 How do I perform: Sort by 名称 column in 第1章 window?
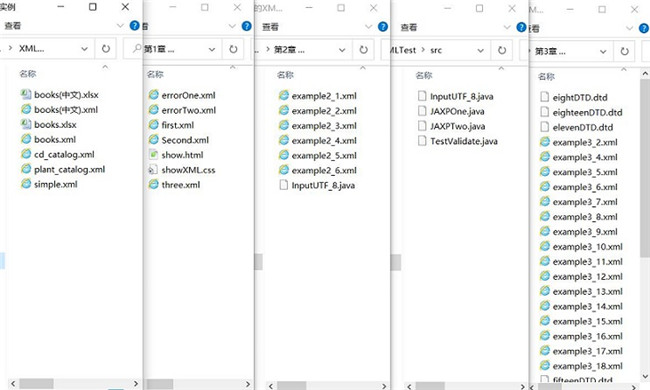(x=155, y=74)
